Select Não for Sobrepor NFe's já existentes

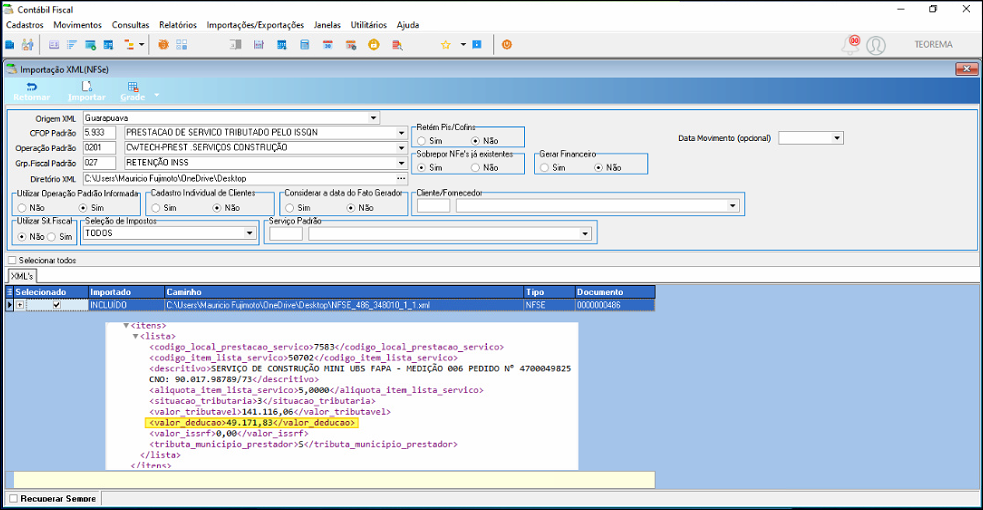click(475, 168)
